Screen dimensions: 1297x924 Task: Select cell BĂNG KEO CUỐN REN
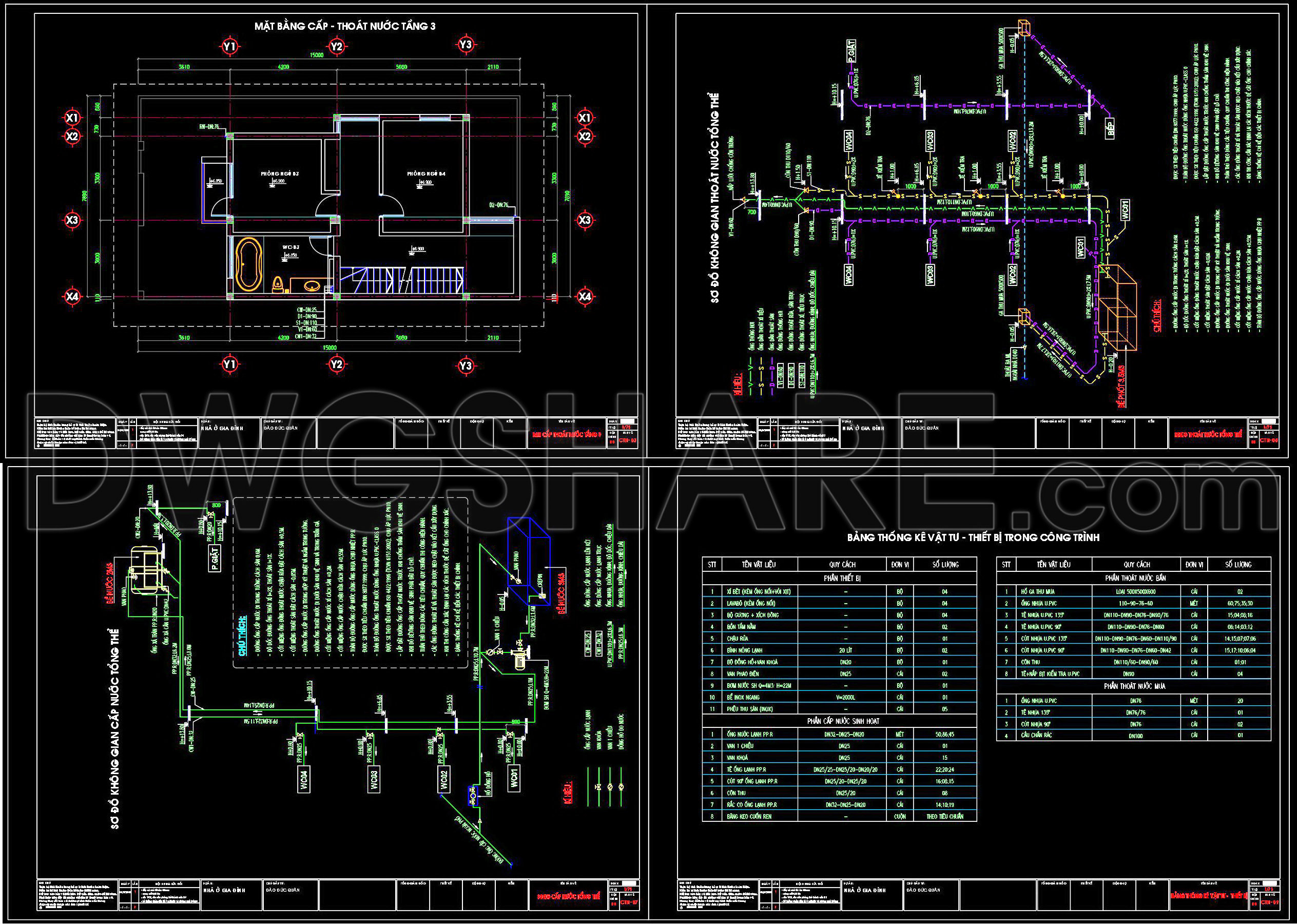(x=759, y=817)
